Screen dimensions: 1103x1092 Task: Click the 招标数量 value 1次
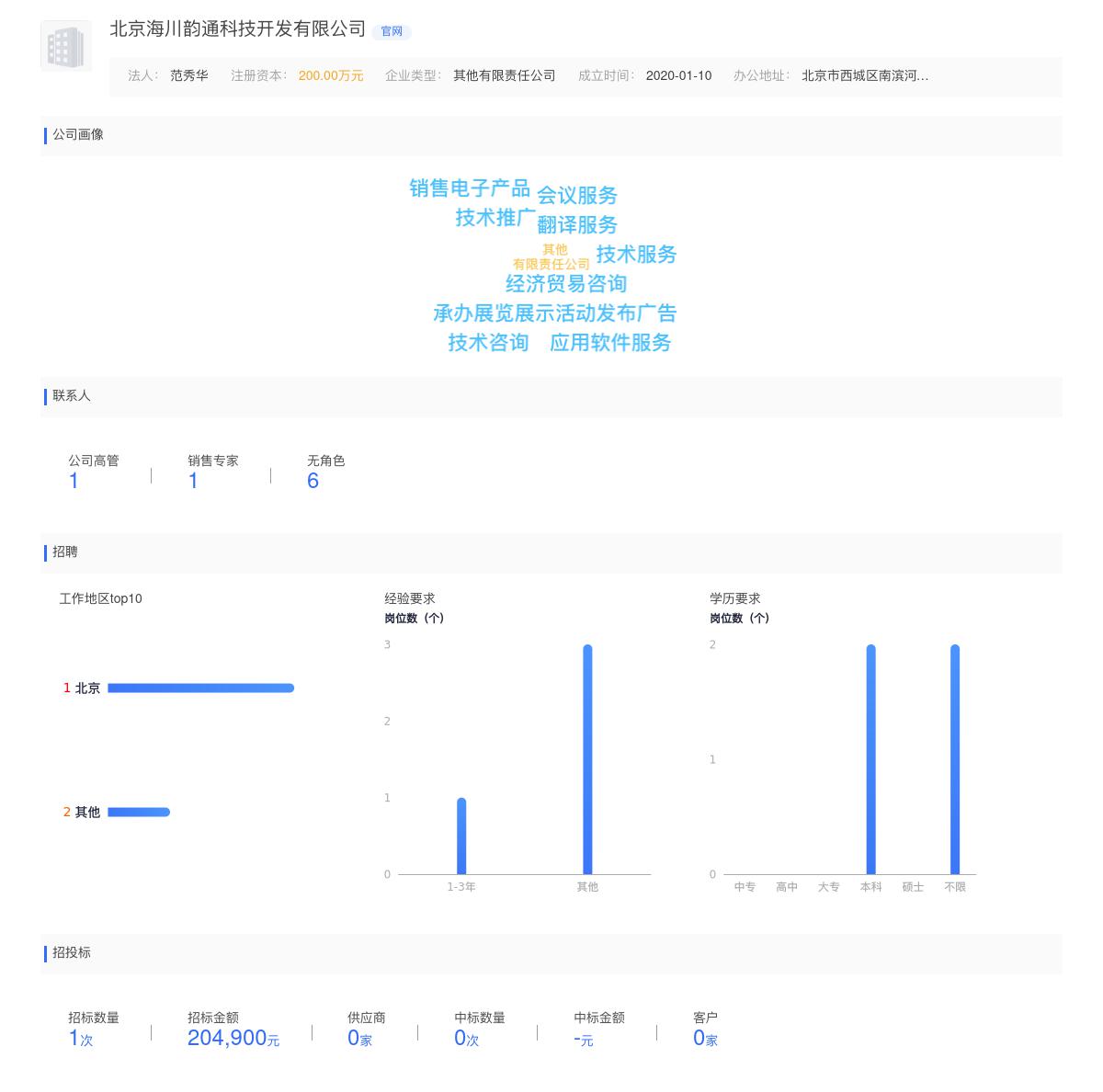81,1038
